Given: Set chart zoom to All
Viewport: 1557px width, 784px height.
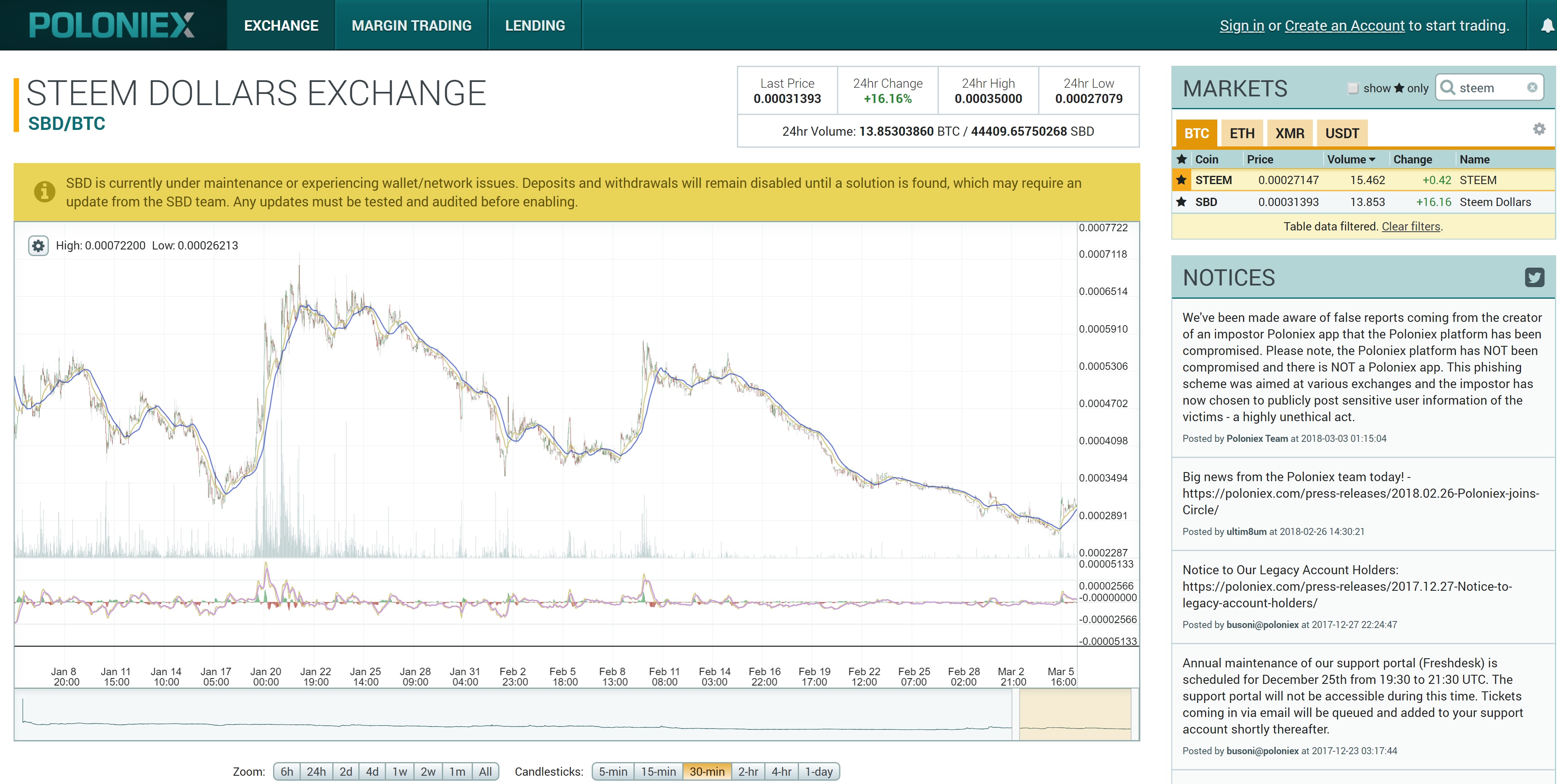Looking at the screenshot, I should (x=485, y=771).
